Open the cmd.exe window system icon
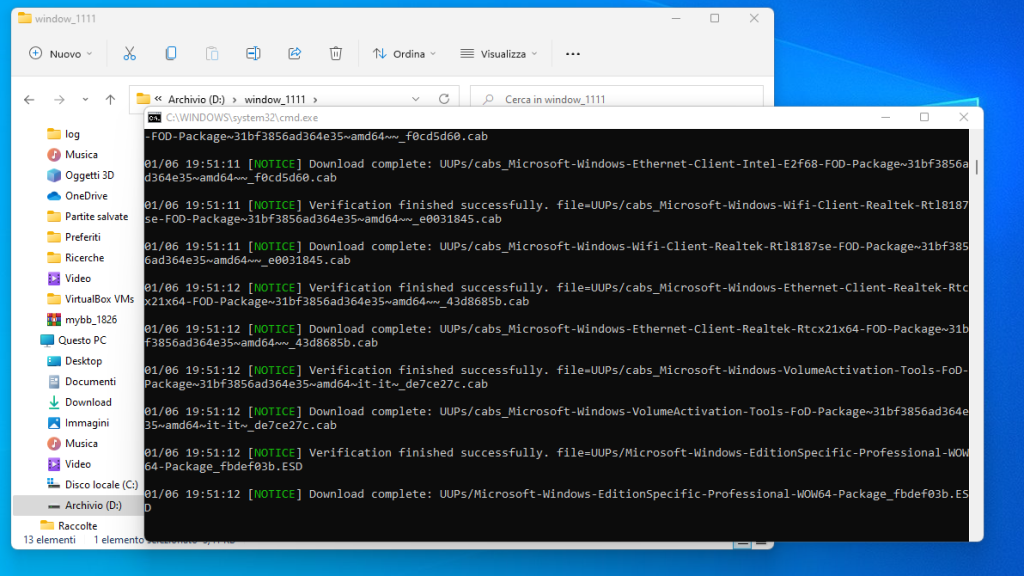 pyautogui.click(x=155, y=118)
